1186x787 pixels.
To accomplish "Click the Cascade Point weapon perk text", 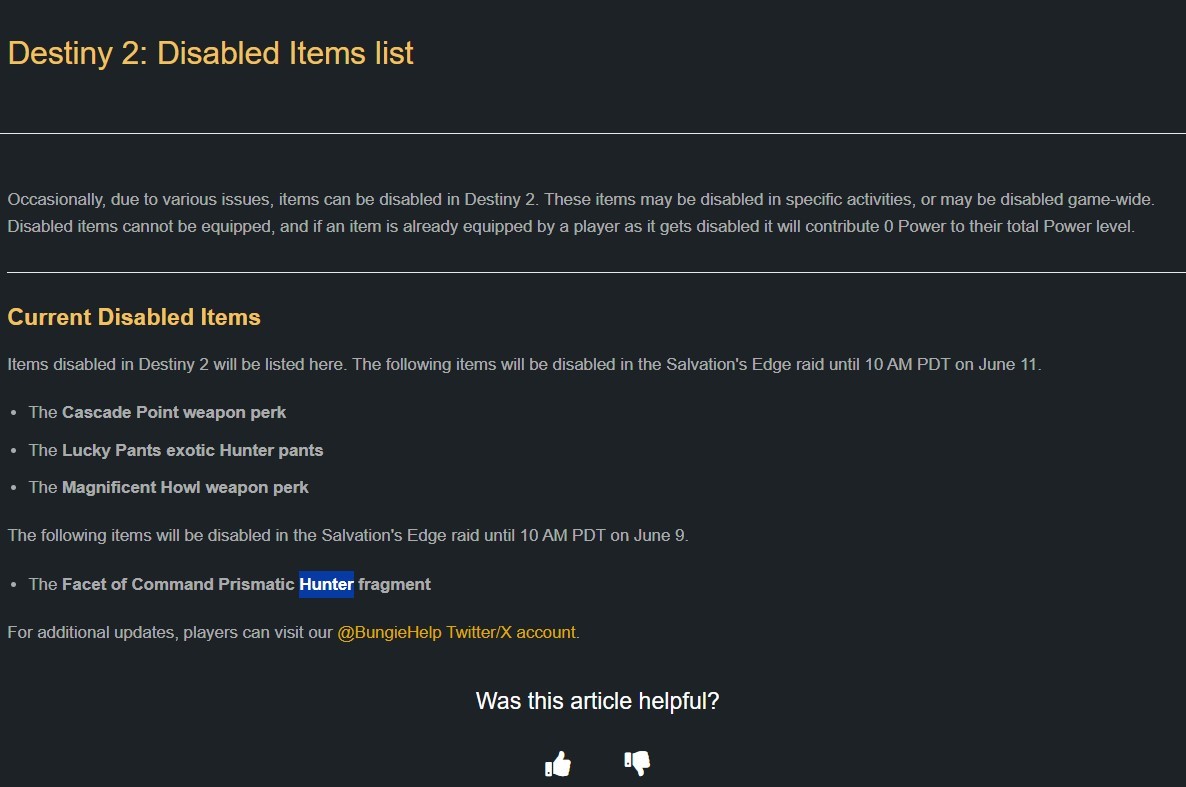I will [x=174, y=412].
